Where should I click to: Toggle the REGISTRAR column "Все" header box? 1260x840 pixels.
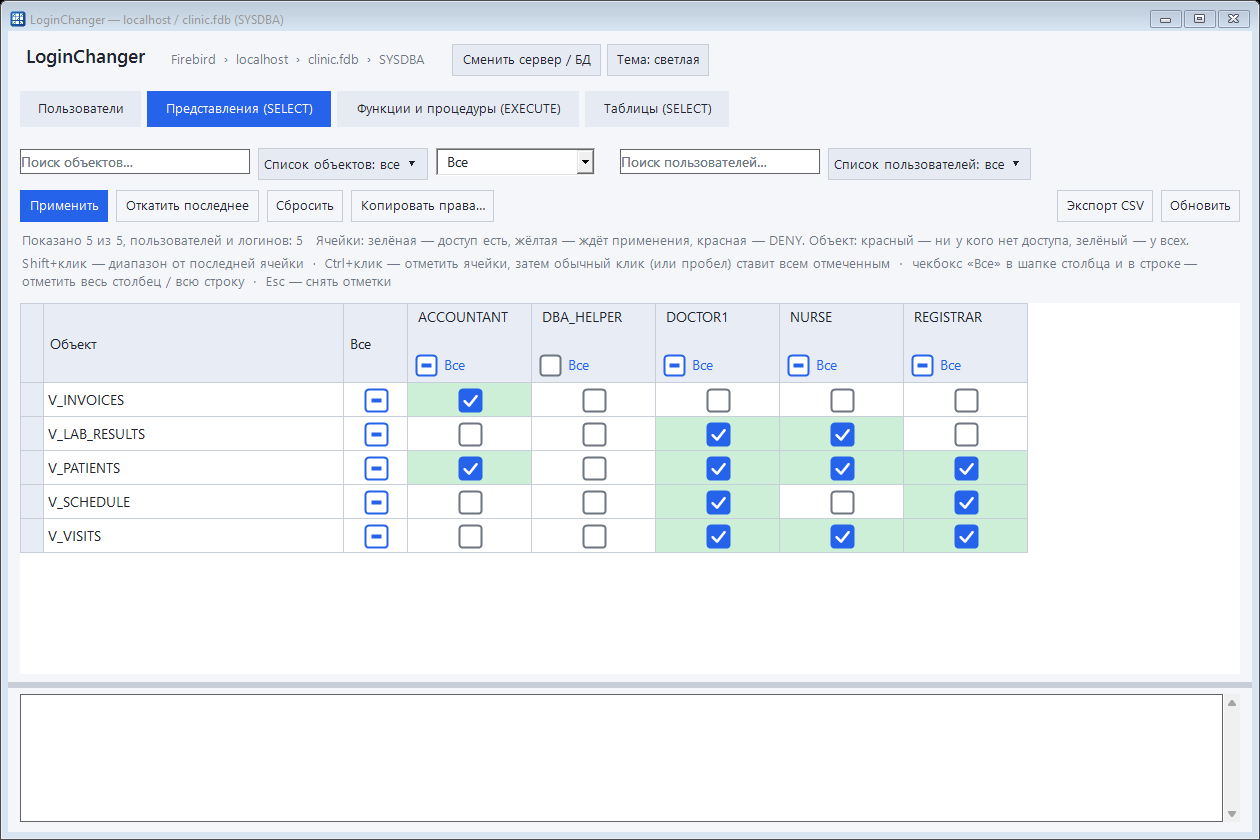tap(922, 365)
